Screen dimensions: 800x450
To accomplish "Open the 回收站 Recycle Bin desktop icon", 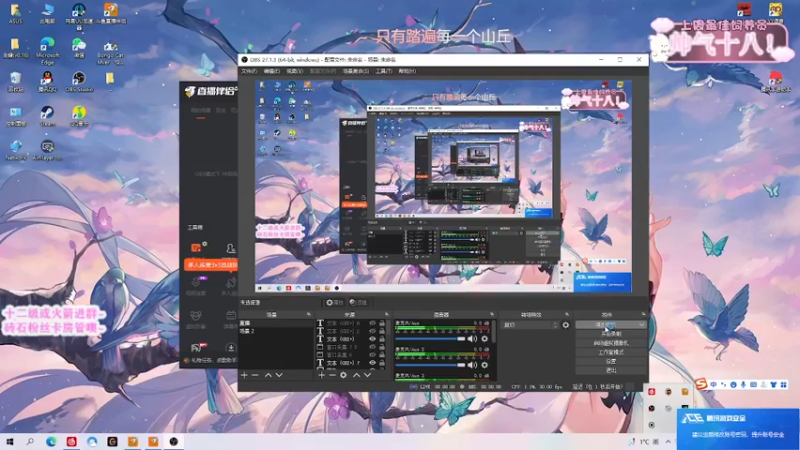I will [x=16, y=82].
